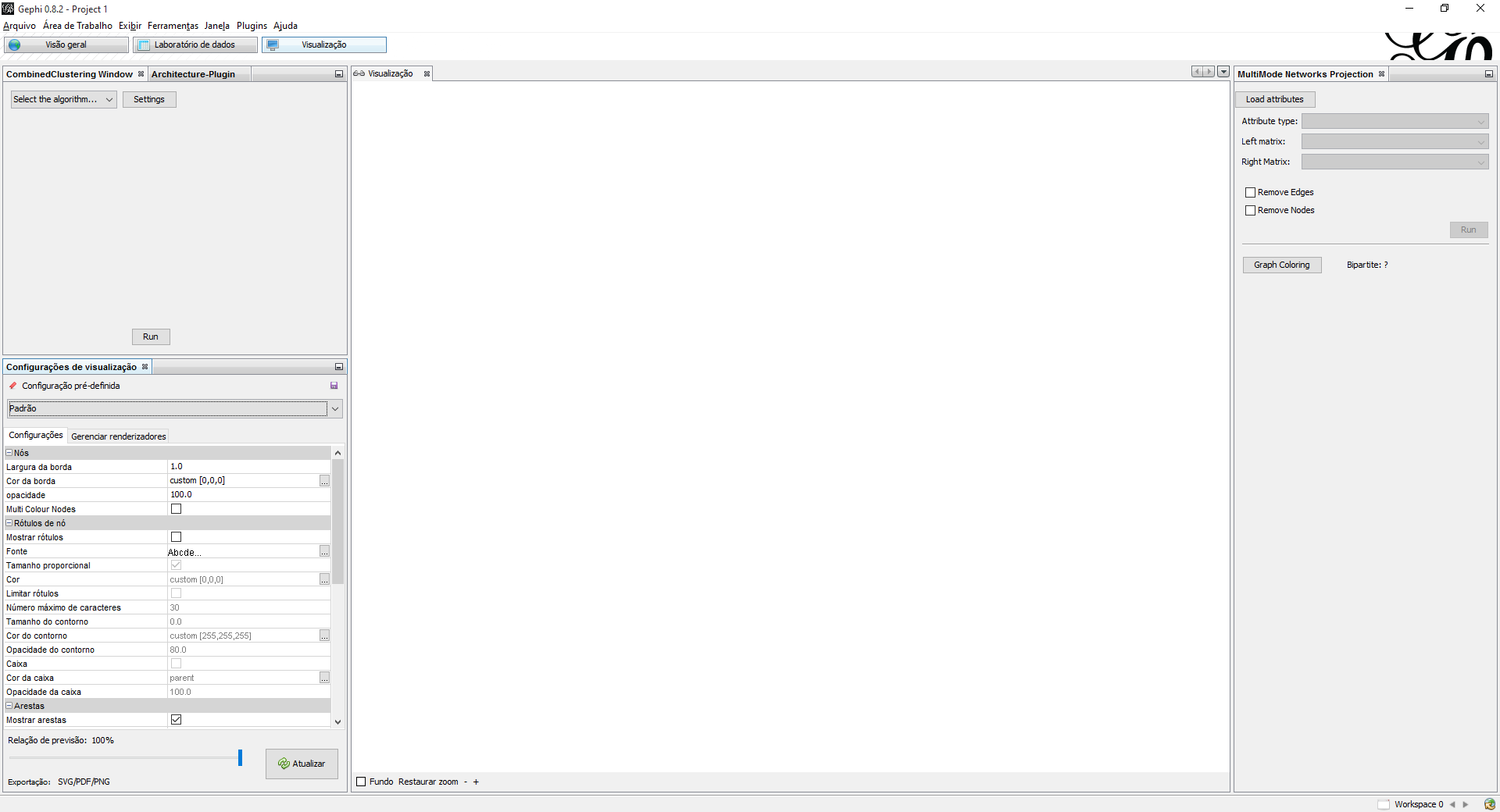Close the Visualização document tab
The height and width of the screenshot is (812, 1500).
(427, 74)
